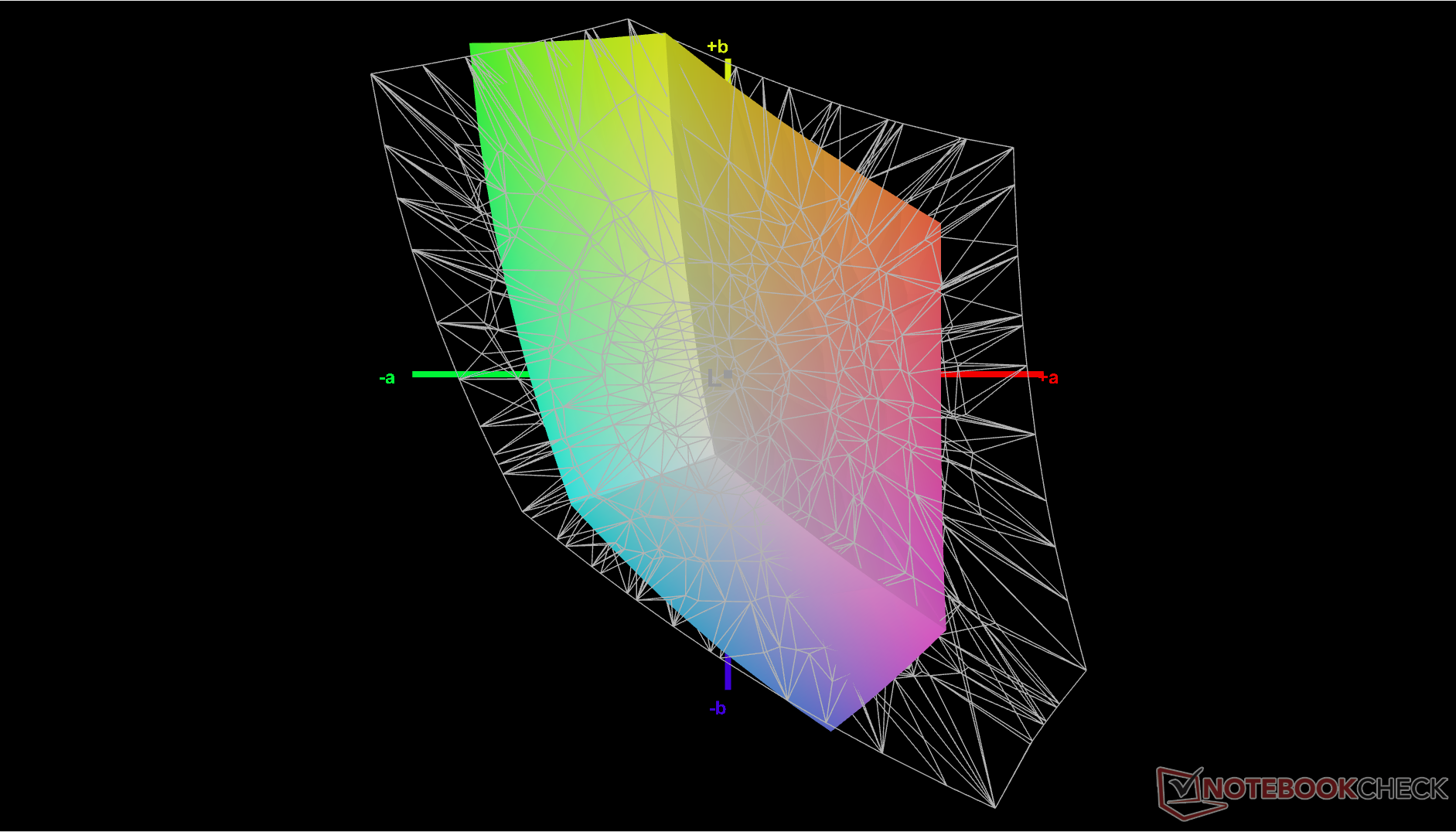Click the -b axis label
Screen dimensions: 1456x832
718,708
